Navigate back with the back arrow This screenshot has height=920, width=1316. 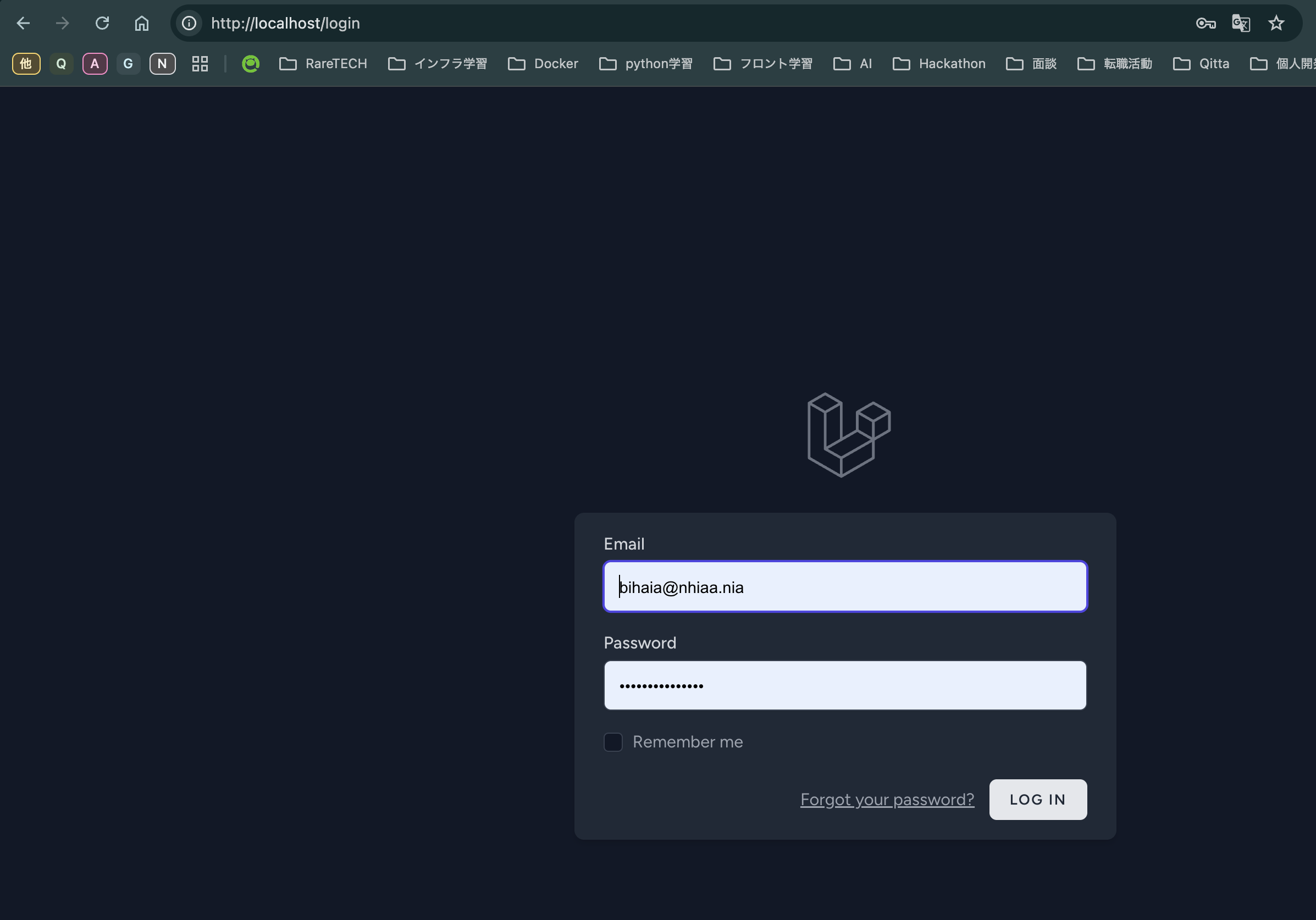click(x=23, y=23)
